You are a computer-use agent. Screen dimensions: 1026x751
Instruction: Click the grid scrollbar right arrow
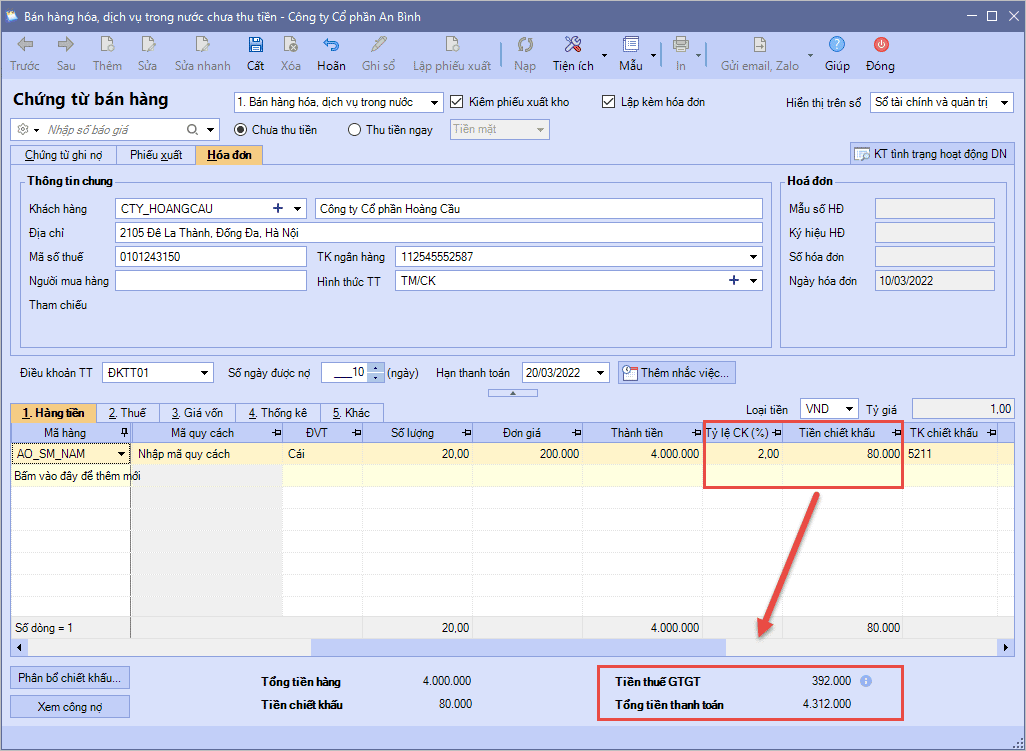point(1006,648)
